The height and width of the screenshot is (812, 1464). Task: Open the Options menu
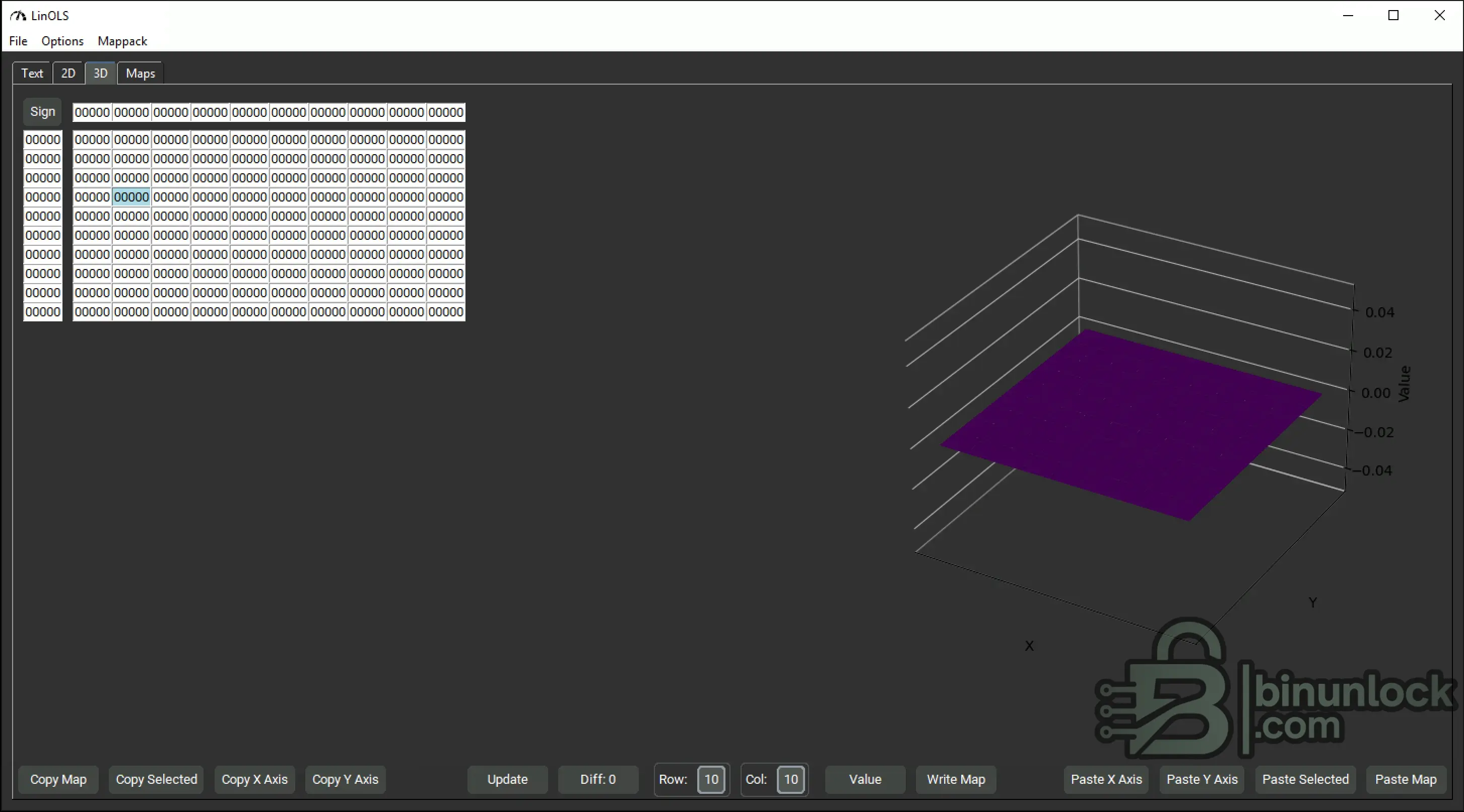coord(62,41)
